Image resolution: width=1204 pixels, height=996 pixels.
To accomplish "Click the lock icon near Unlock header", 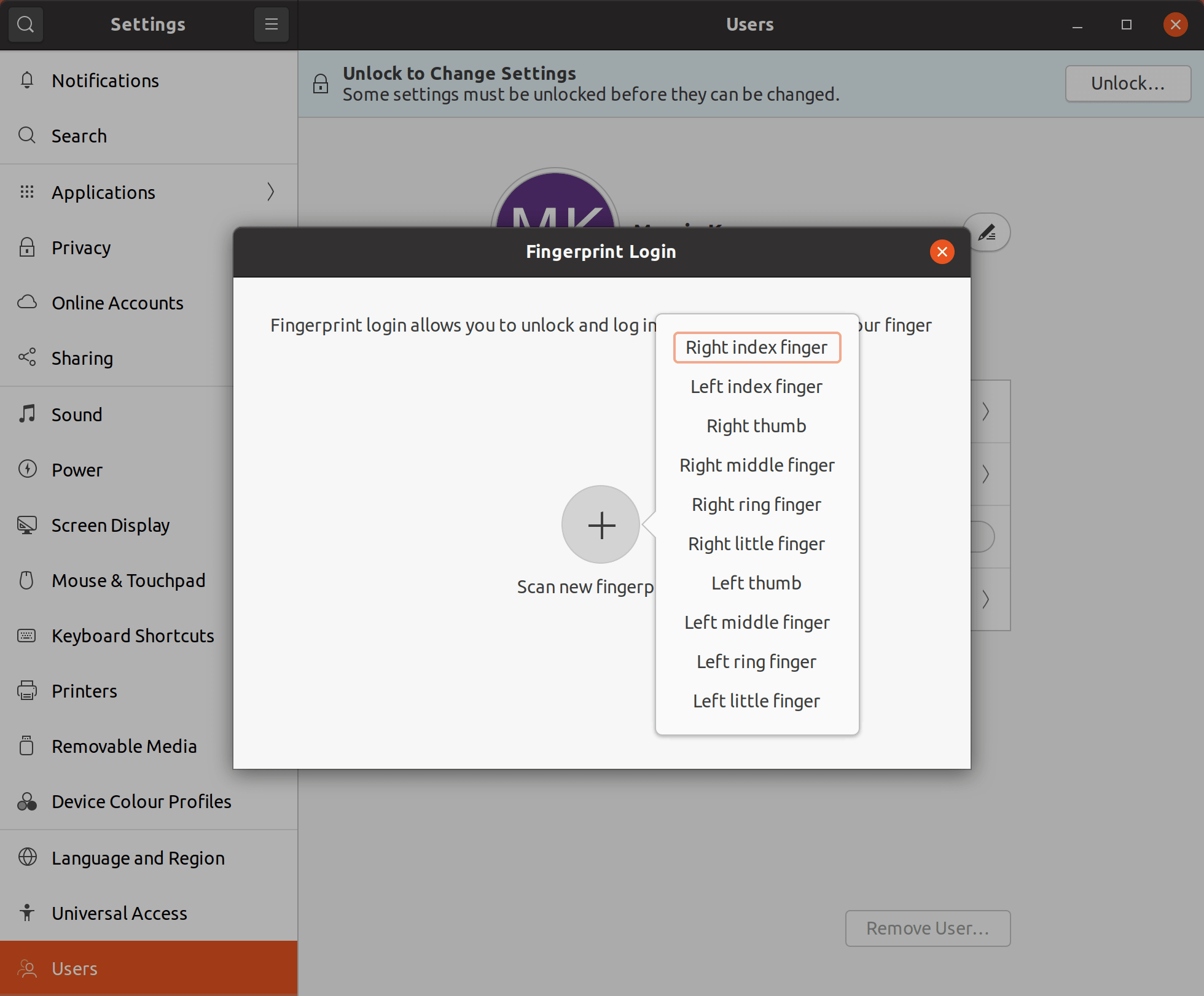I will pyautogui.click(x=321, y=84).
